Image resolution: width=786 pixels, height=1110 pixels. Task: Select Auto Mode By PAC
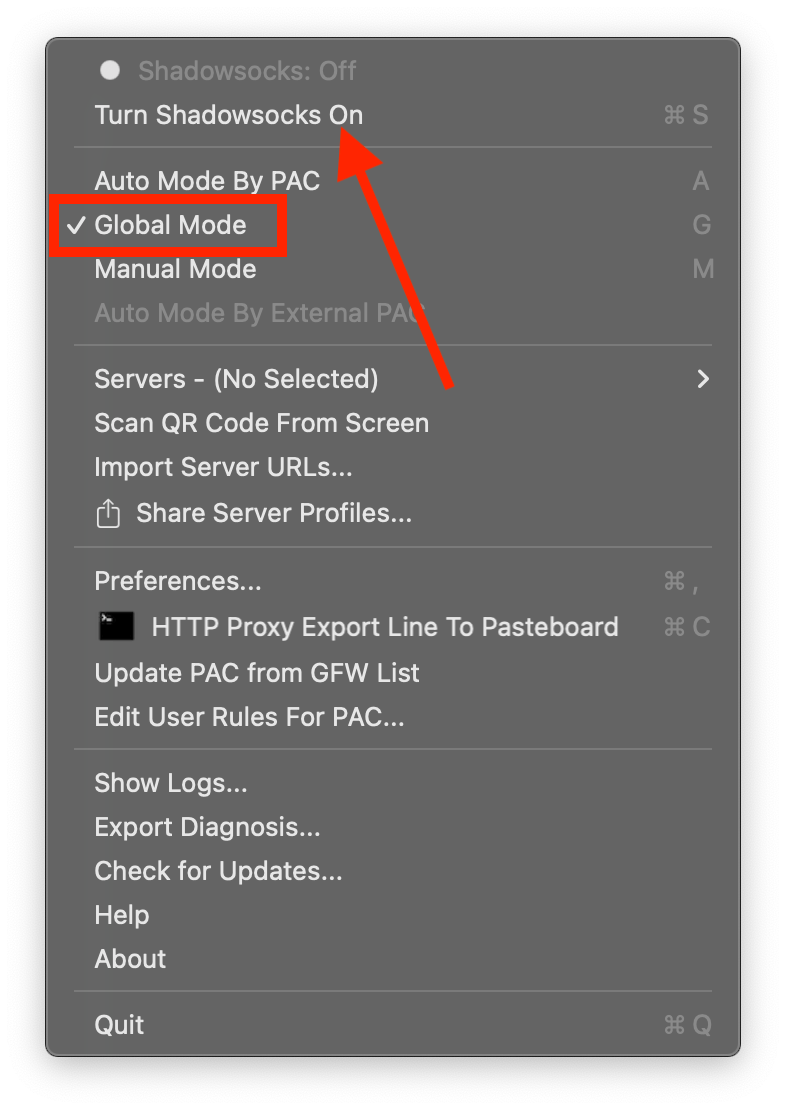click(207, 181)
